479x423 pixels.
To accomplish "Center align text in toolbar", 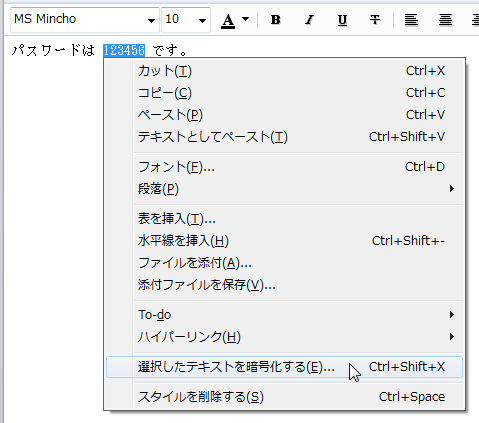I will coord(445,20).
